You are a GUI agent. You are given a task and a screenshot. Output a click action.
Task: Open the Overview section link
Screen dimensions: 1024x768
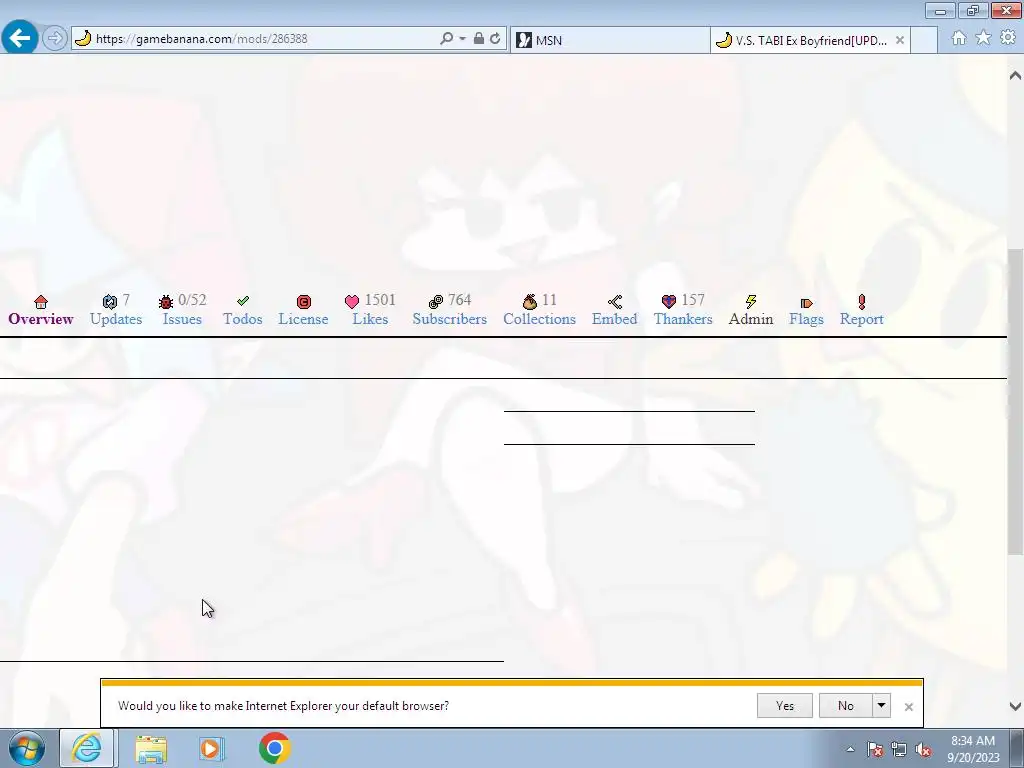pos(40,319)
